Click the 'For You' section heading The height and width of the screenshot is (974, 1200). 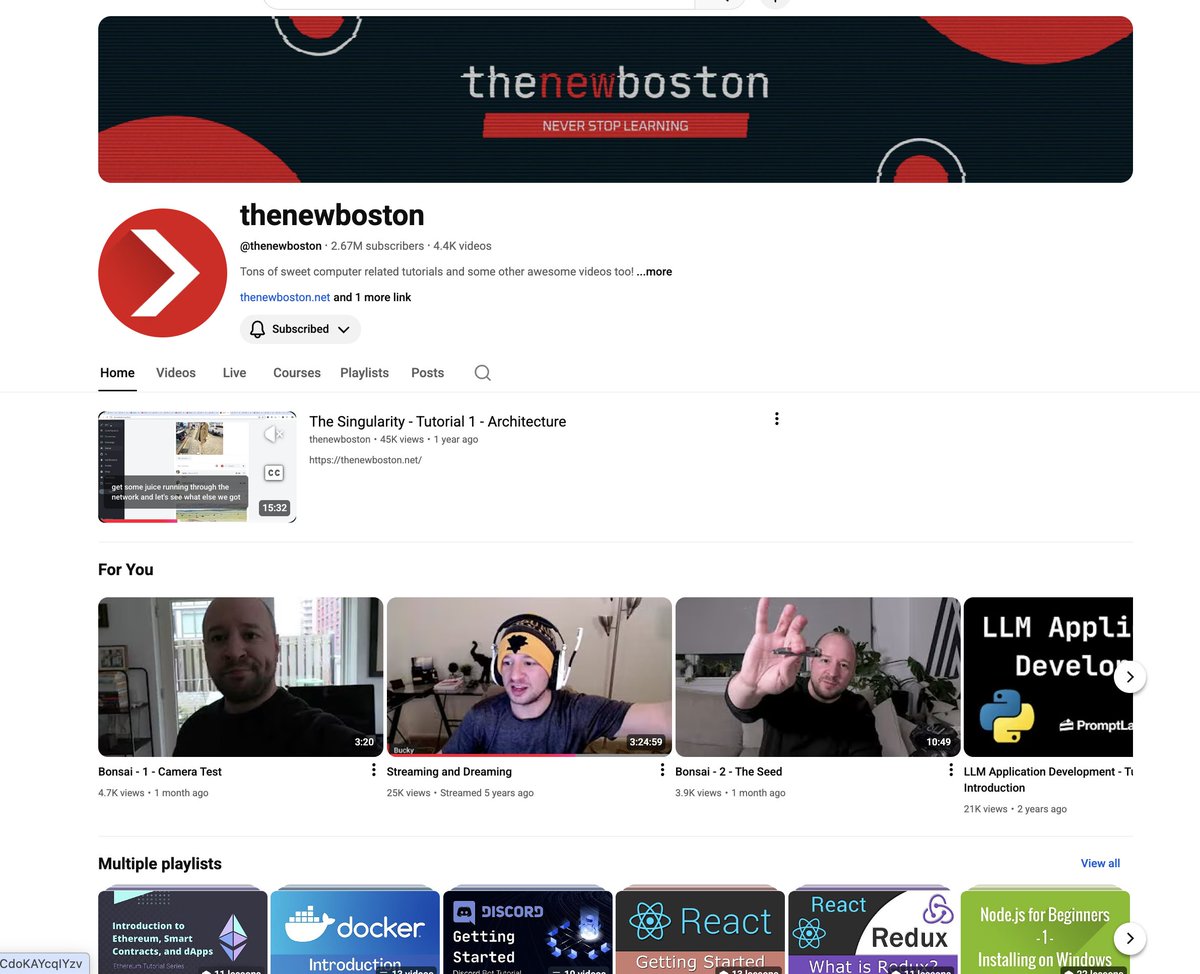pos(126,570)
